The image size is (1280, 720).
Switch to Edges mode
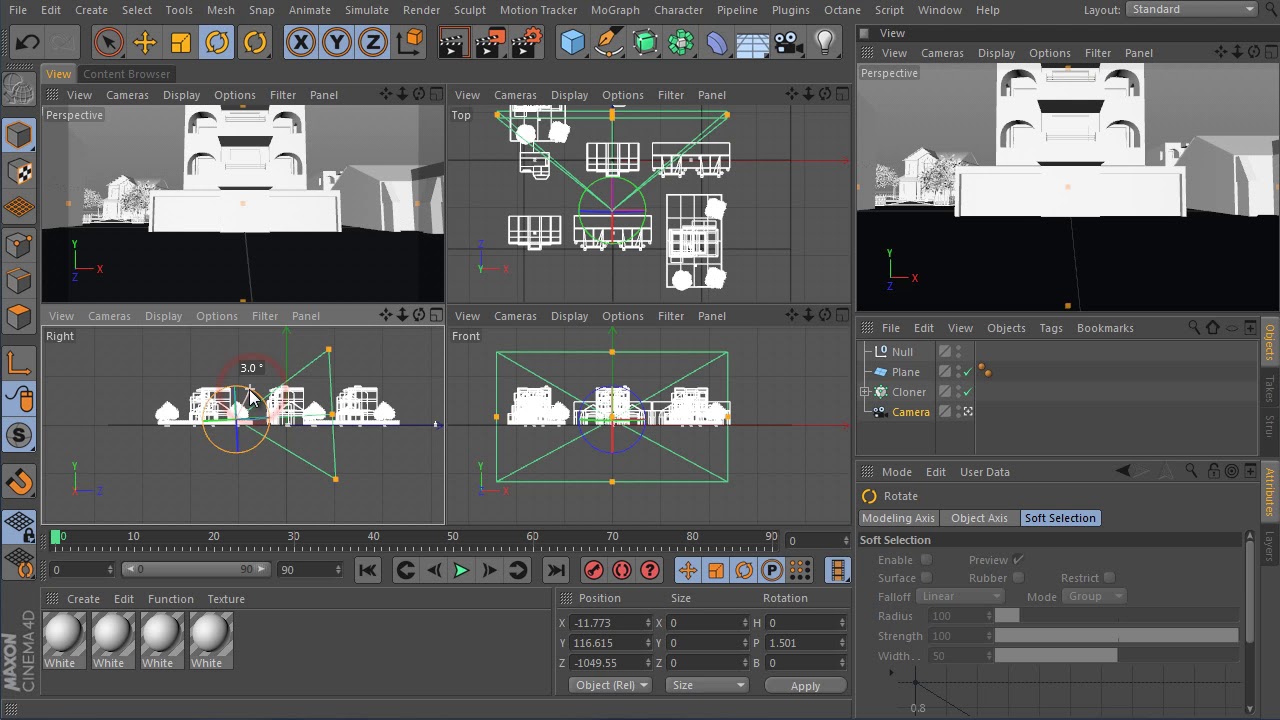[19, 281]
